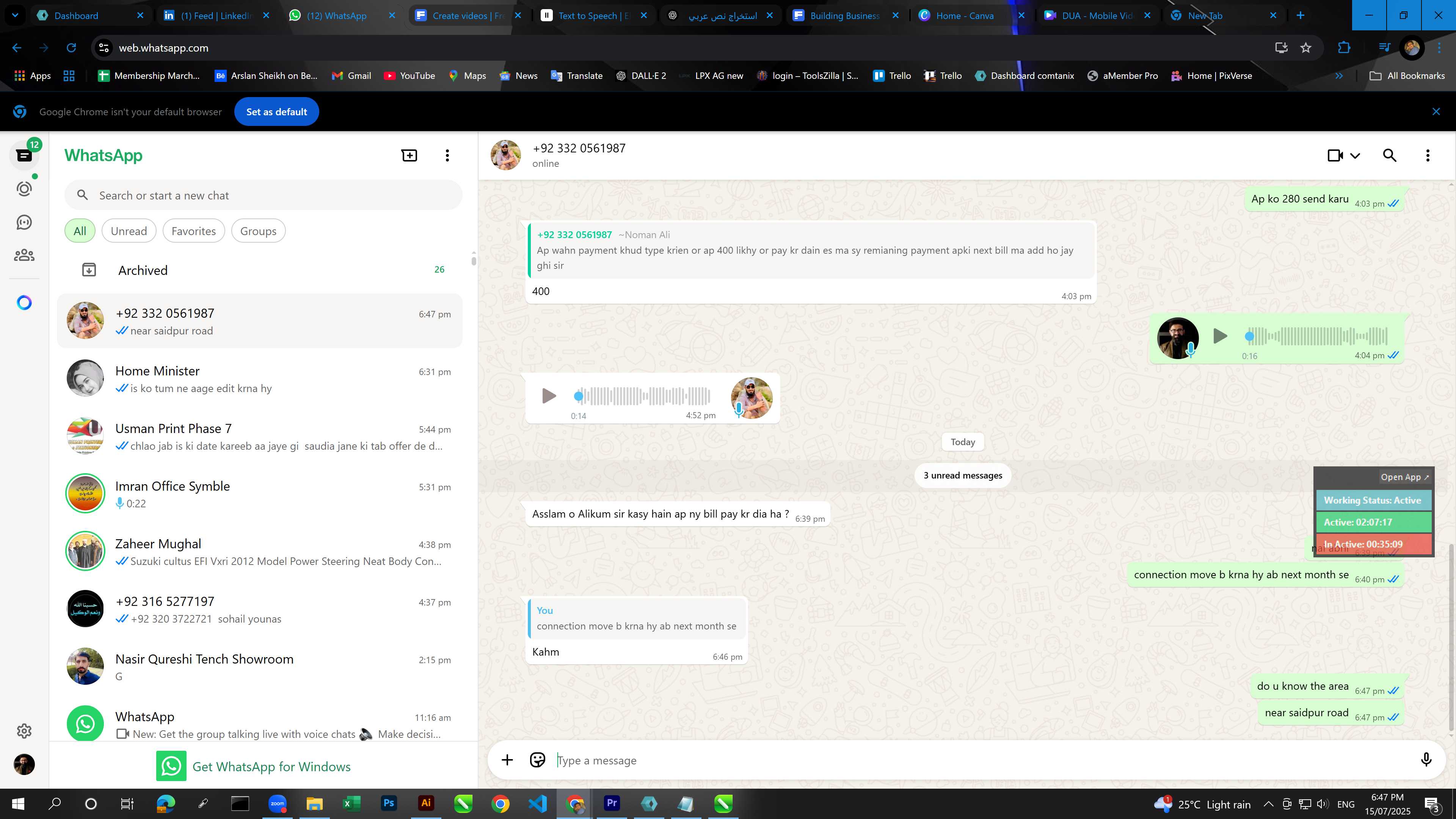Open the Translate bookmark
The height and width of the screenshot is (819, 1456).
point(576,76)
